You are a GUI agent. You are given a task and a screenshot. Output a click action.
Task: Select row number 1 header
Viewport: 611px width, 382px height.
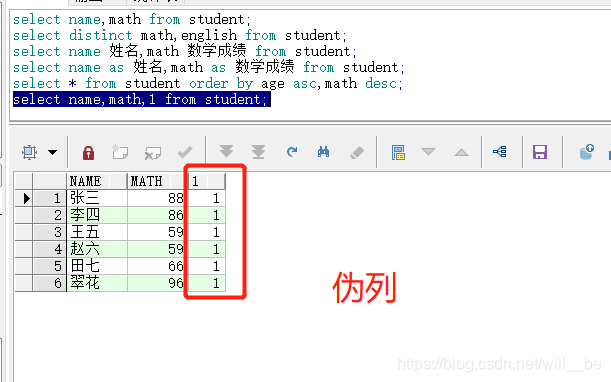pyautogui.click(x=49, y=198)
